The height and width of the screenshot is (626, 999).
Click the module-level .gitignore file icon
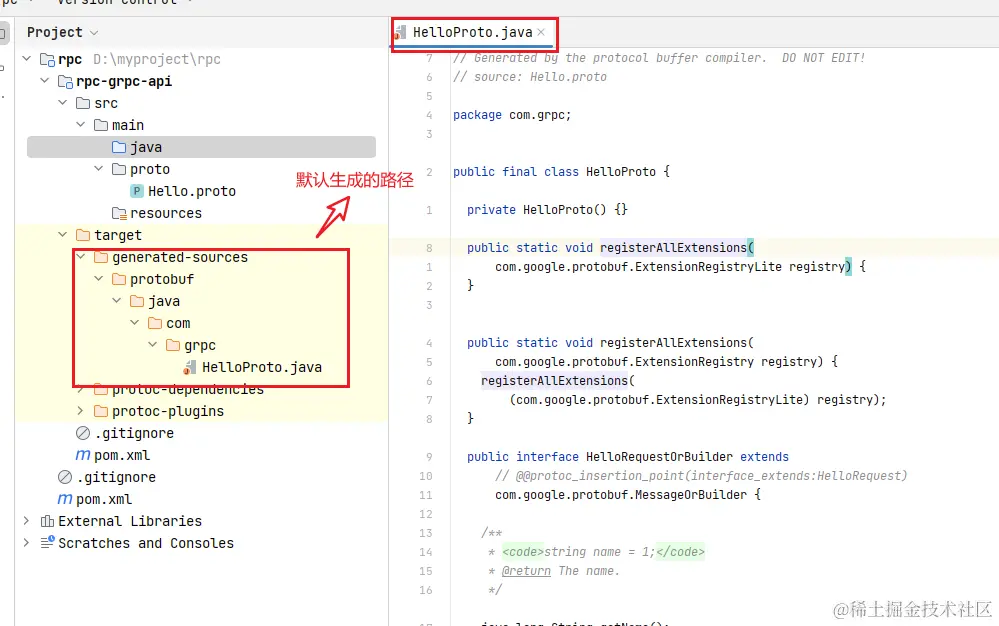[x=83, y=433]
